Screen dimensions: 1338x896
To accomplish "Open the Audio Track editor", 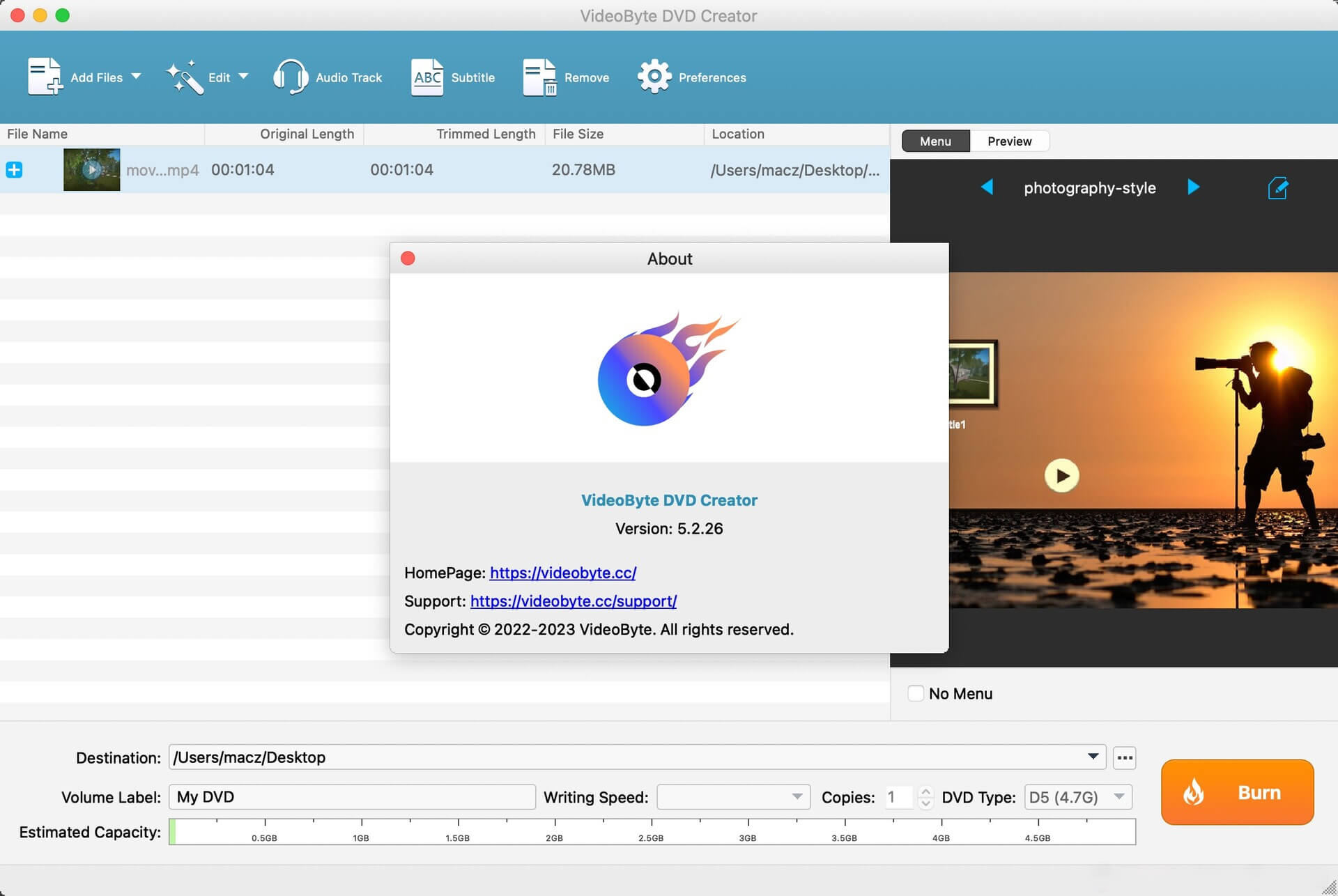I will click(328, 77).
